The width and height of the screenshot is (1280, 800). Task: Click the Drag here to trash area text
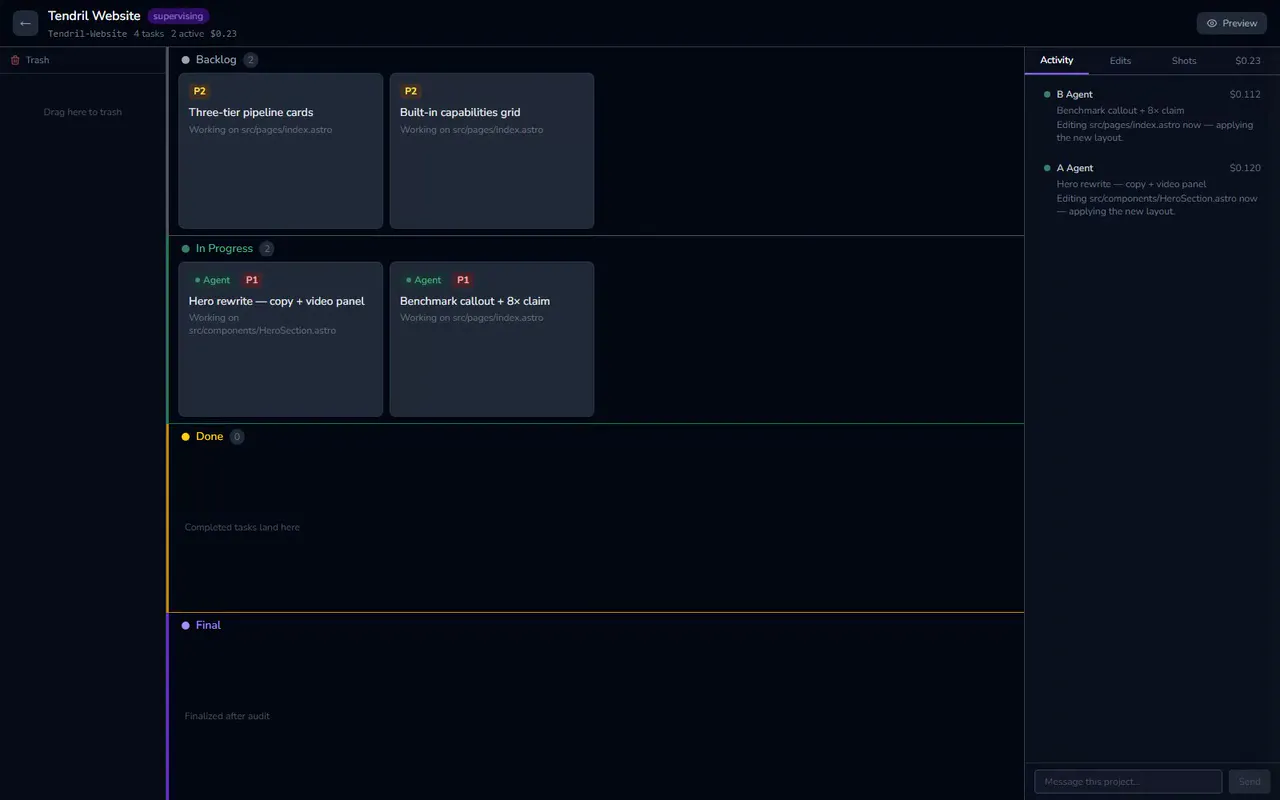click(x=83, y=112)
